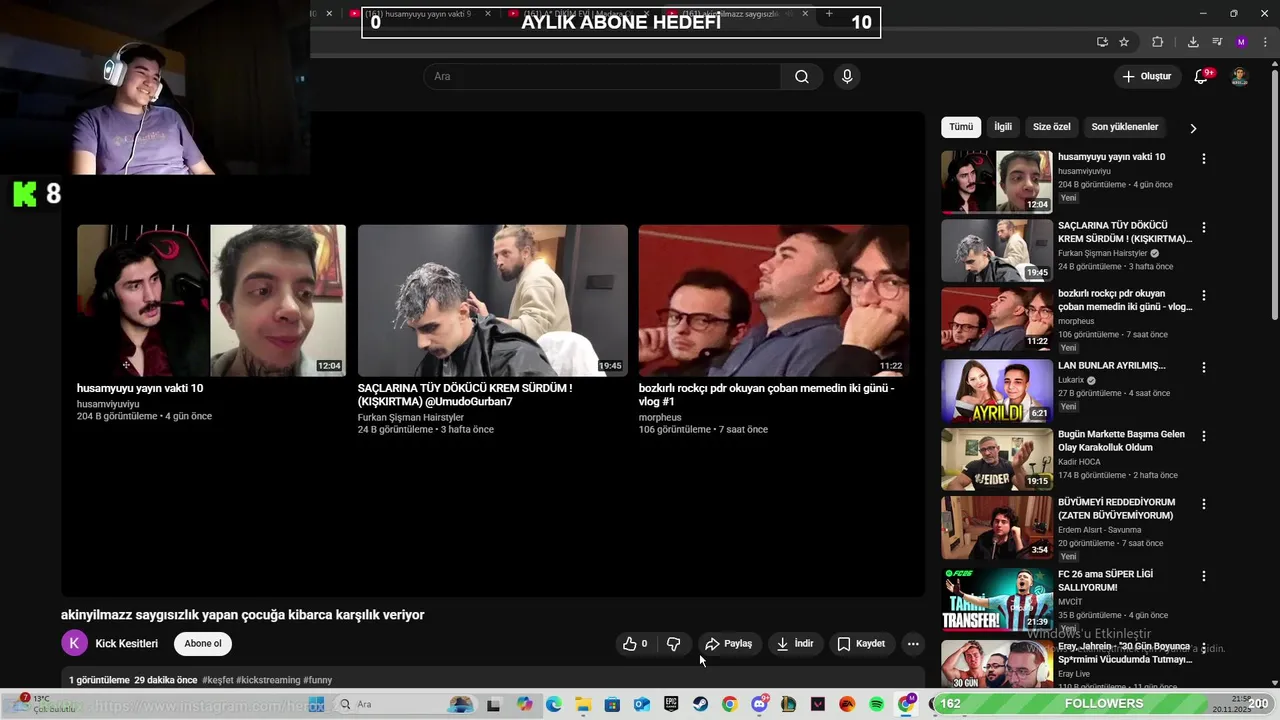Focus the YouTube Ara search field
The image size is (1280, 720).
[x=602, y=77]
